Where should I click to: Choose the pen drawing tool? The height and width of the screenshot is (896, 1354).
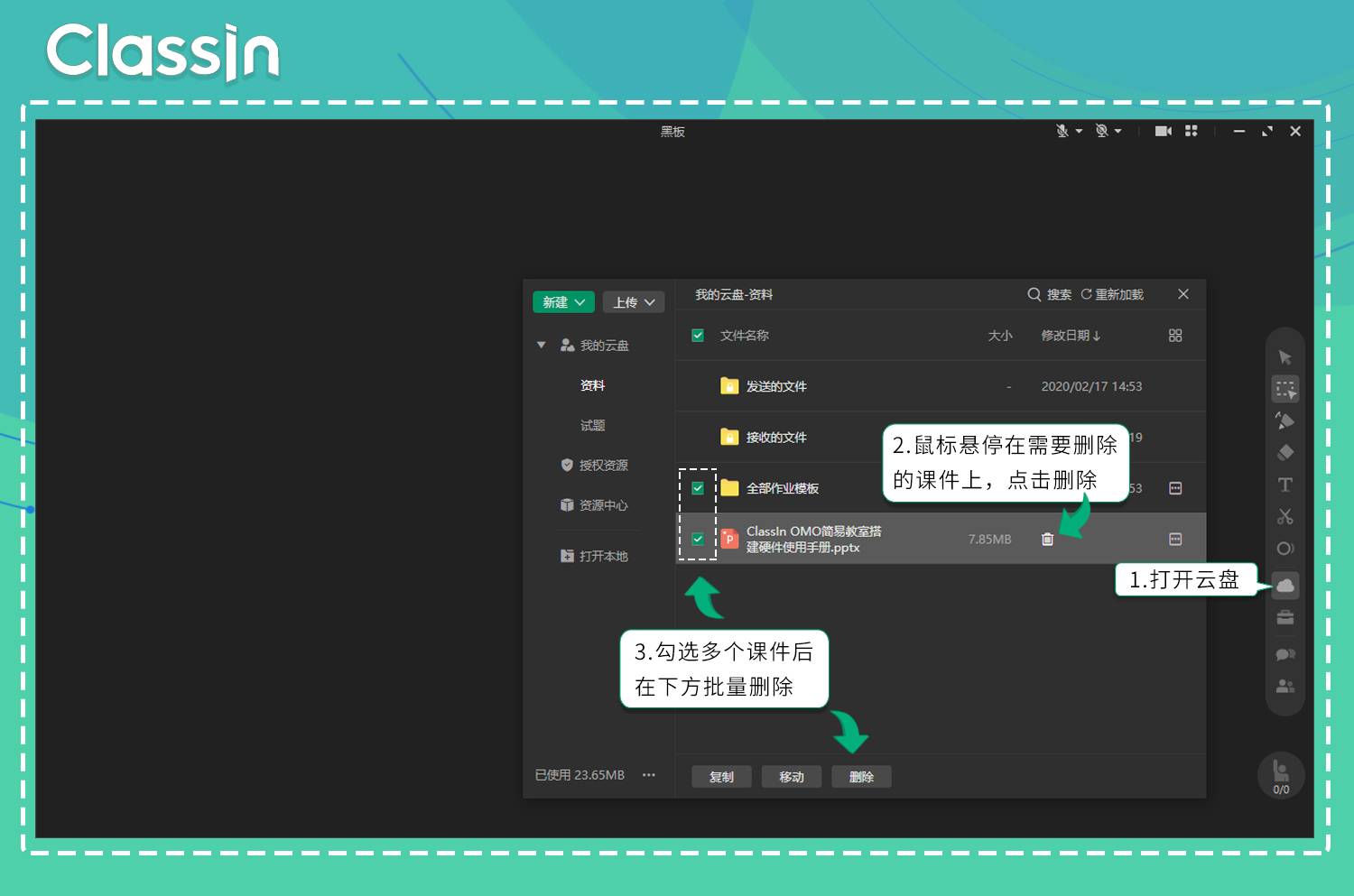pyautogui.click(x=1285, y=420)
